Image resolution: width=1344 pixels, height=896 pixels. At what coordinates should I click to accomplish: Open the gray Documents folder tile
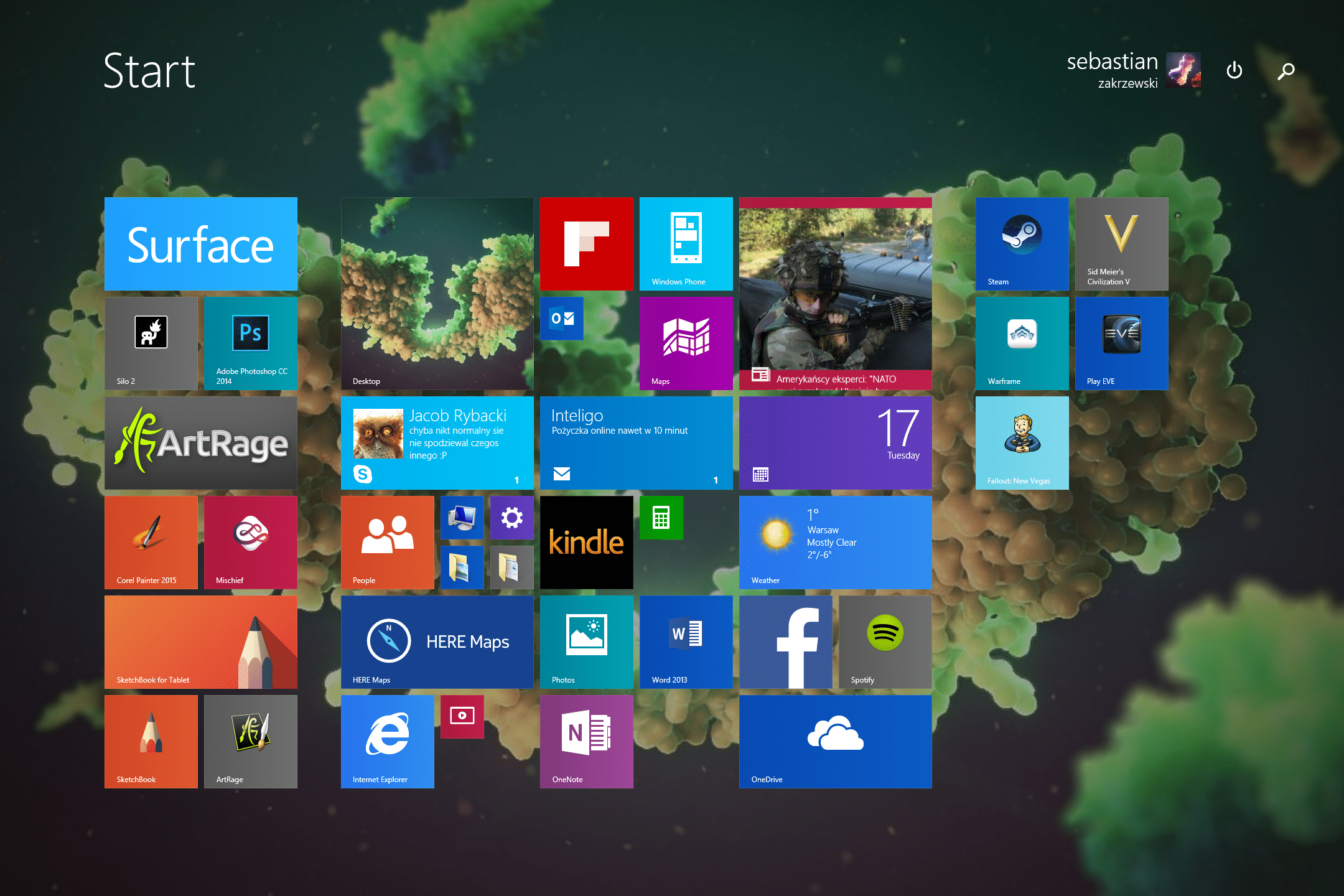tap(512, 567)
